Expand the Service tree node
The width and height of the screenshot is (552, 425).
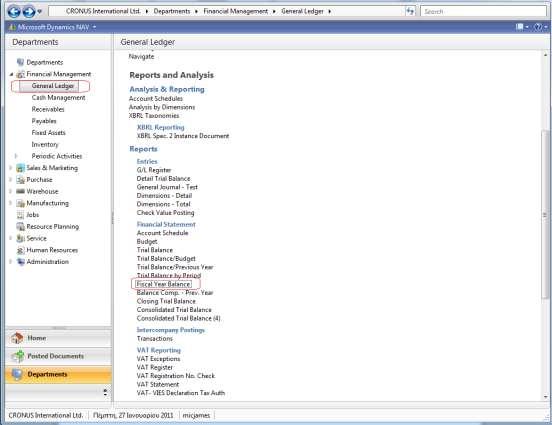click(x=11, y=238)
